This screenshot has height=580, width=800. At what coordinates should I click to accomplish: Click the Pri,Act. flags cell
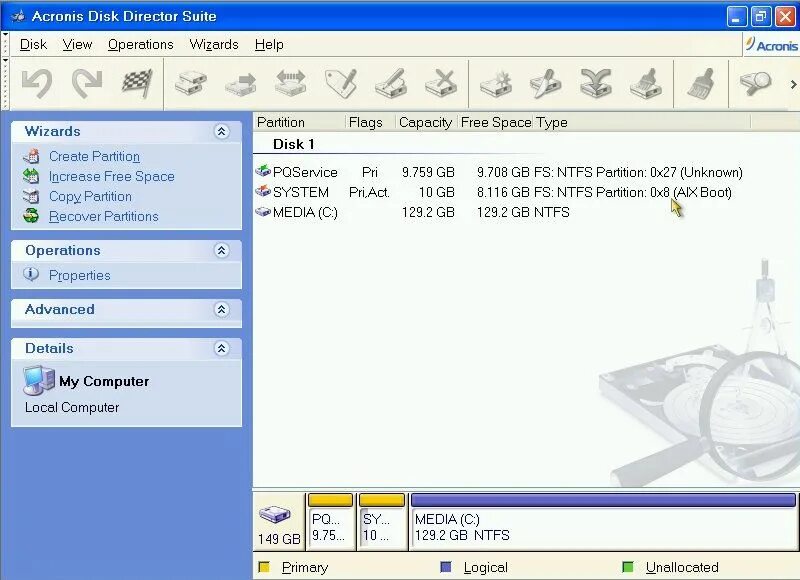tap(369, 192)
